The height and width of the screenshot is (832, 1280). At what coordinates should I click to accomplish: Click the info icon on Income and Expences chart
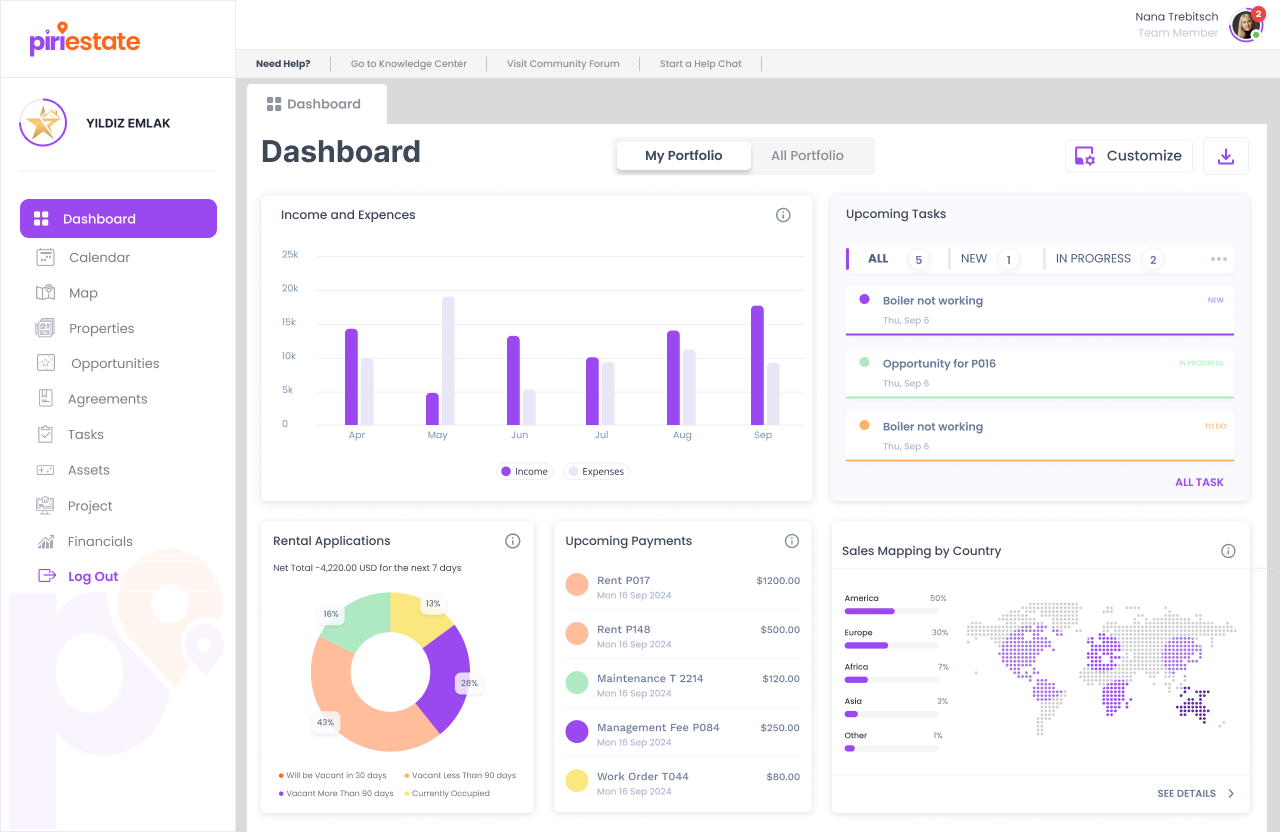(783, 215)
